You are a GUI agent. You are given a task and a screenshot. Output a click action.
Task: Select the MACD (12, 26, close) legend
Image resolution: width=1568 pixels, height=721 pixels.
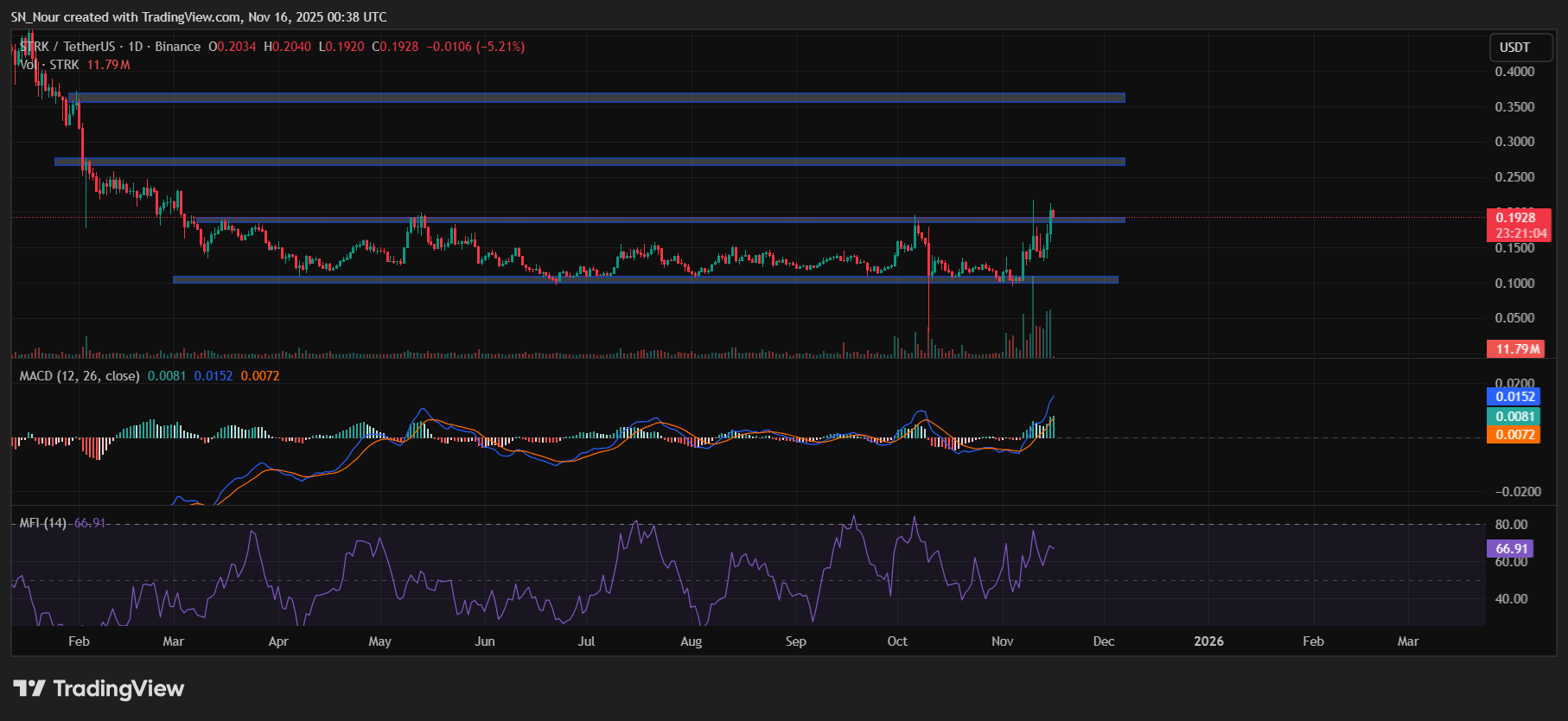point(80,376)
